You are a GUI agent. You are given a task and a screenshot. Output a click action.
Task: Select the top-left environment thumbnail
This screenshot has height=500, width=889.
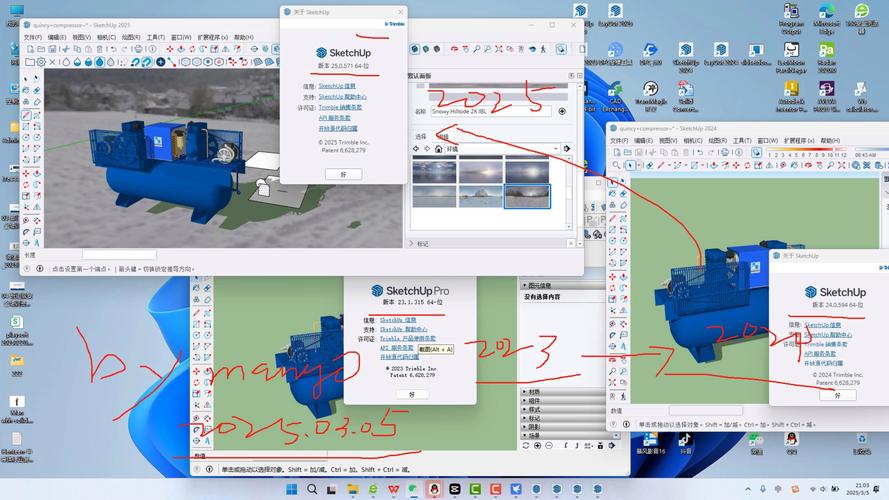434,171
